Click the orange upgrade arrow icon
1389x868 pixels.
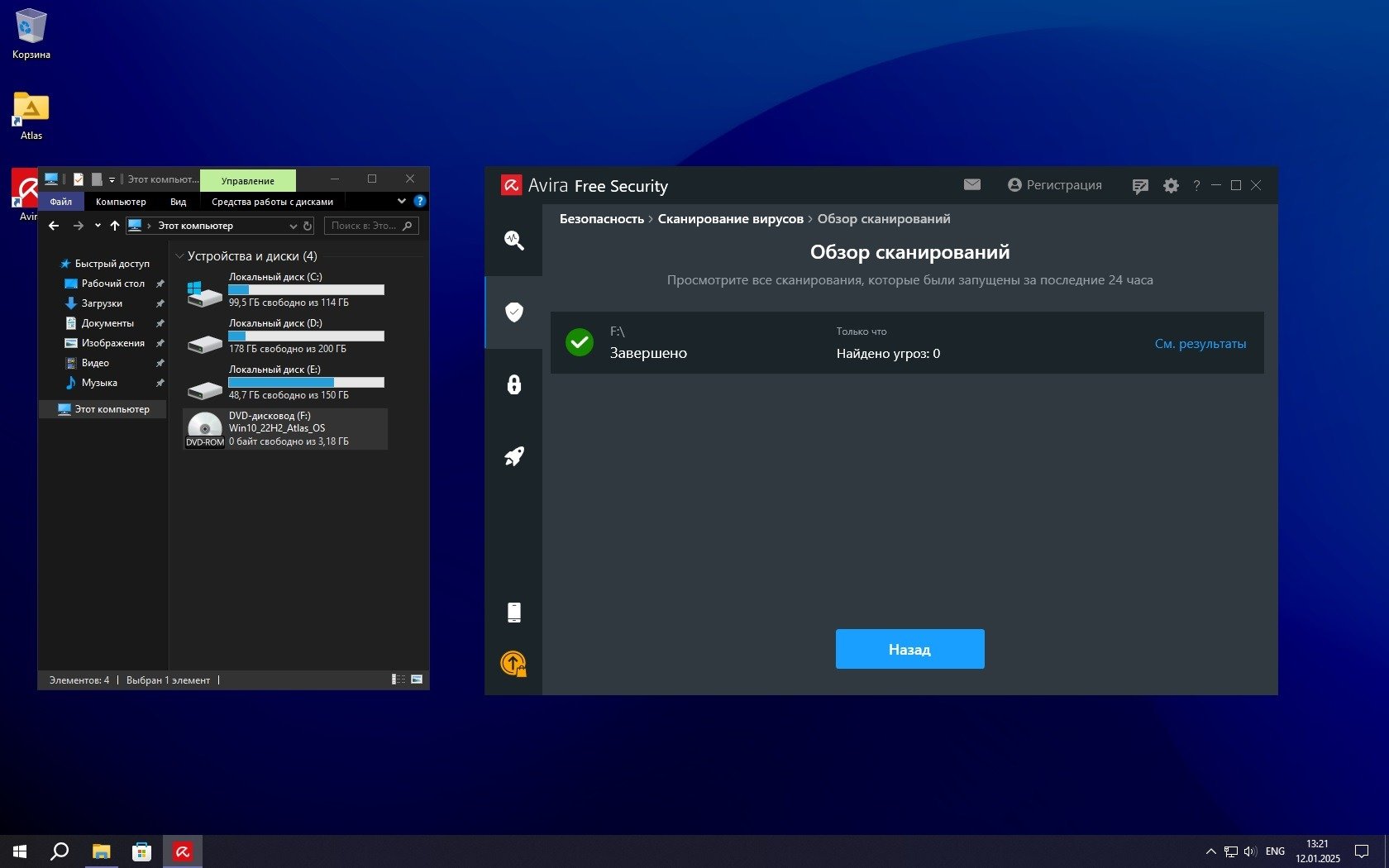(x=513, y=664)
